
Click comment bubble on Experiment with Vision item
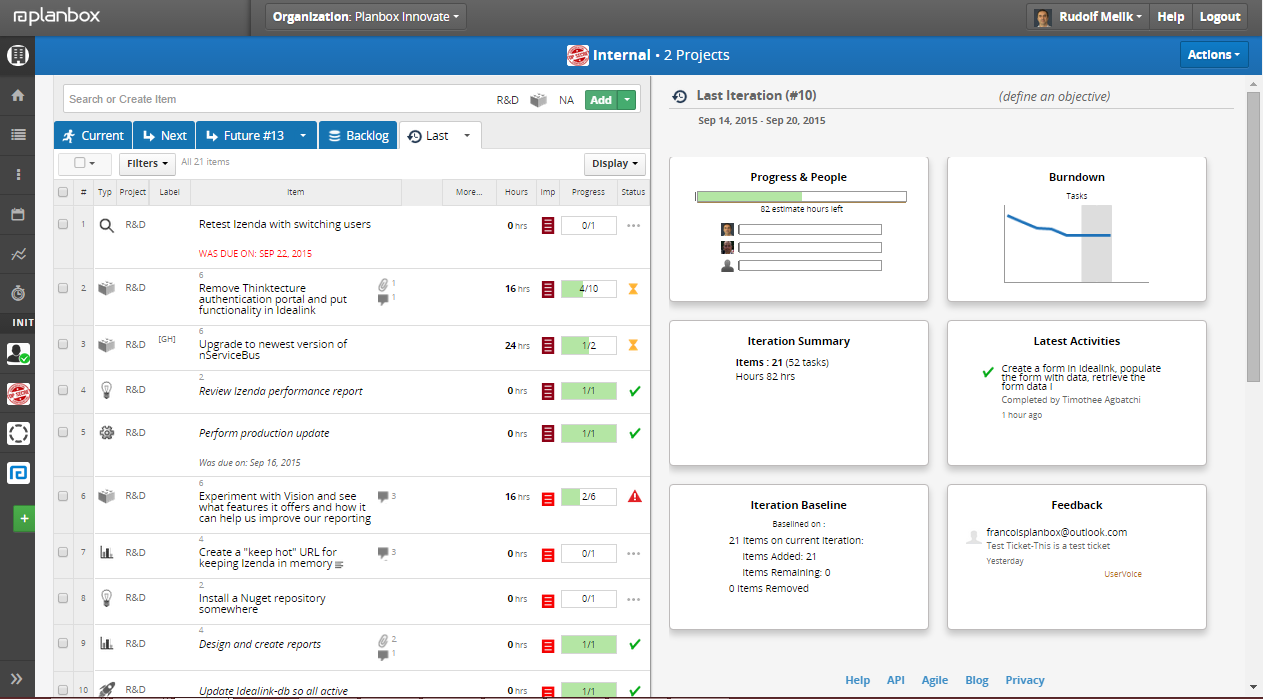click(383, 496)
